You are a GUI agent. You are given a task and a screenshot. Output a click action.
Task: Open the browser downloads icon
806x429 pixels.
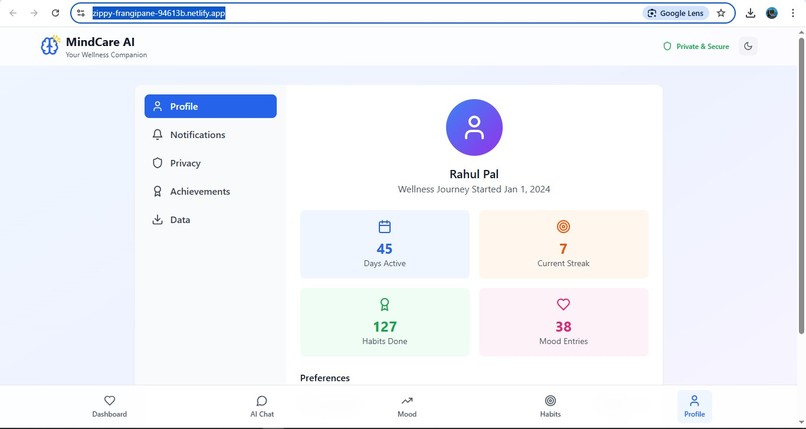tap(750, 13)
